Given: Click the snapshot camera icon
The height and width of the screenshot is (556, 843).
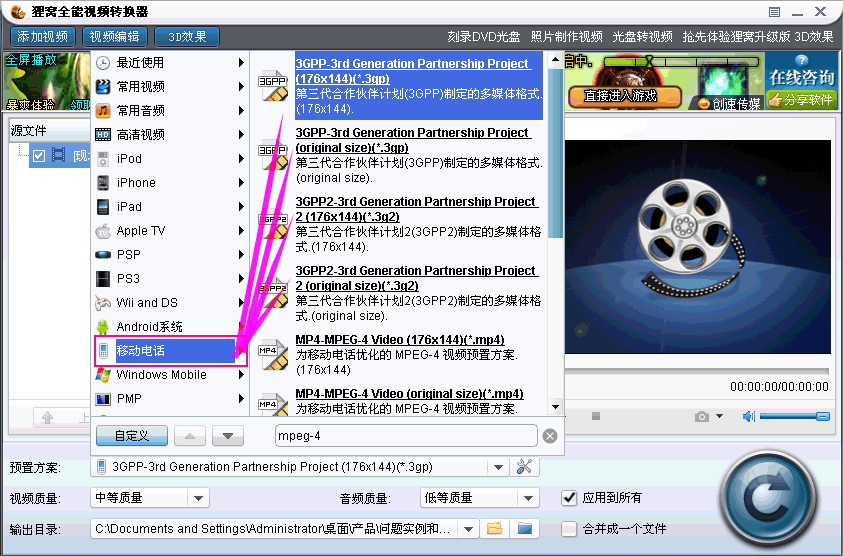Looking at the screenshot, I should tap(702, 417).
